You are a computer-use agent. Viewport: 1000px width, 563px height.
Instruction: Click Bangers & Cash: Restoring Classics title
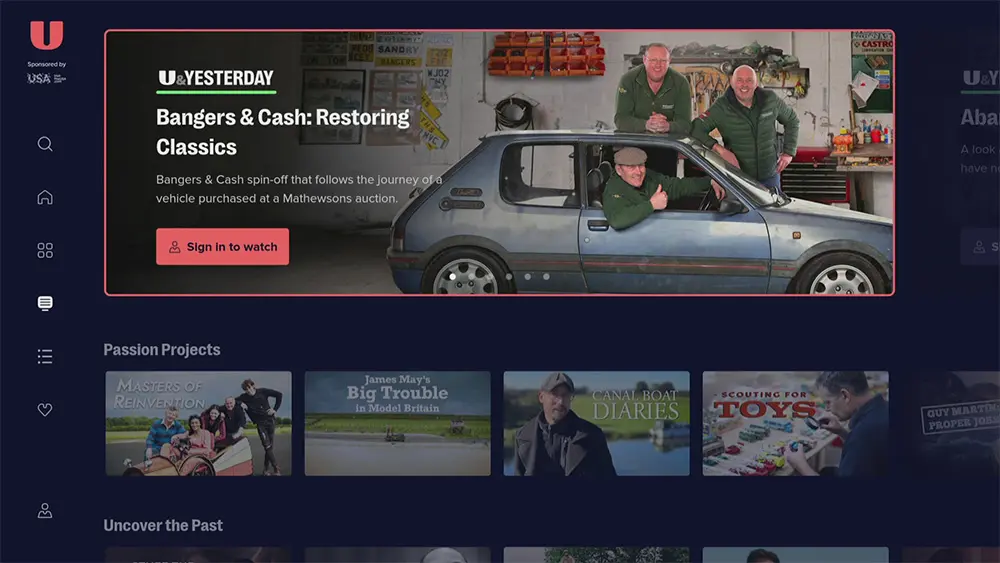(283, 132)
